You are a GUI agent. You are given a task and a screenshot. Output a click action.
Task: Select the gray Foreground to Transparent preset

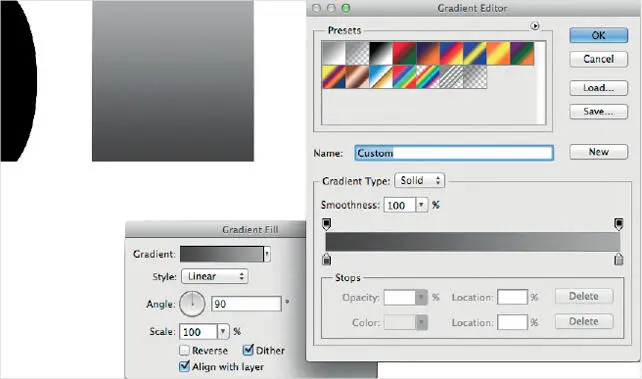point(357,53)
